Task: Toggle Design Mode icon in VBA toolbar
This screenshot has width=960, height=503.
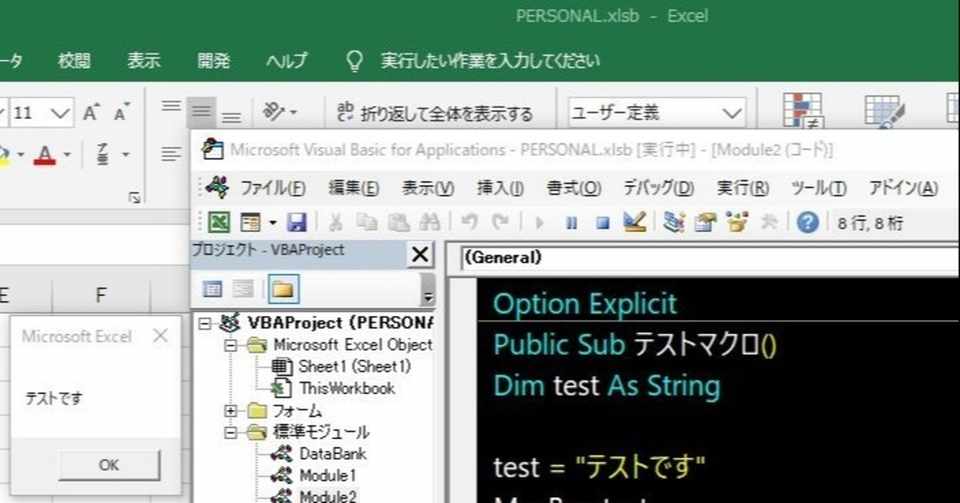Action: (x=634, y=222)
